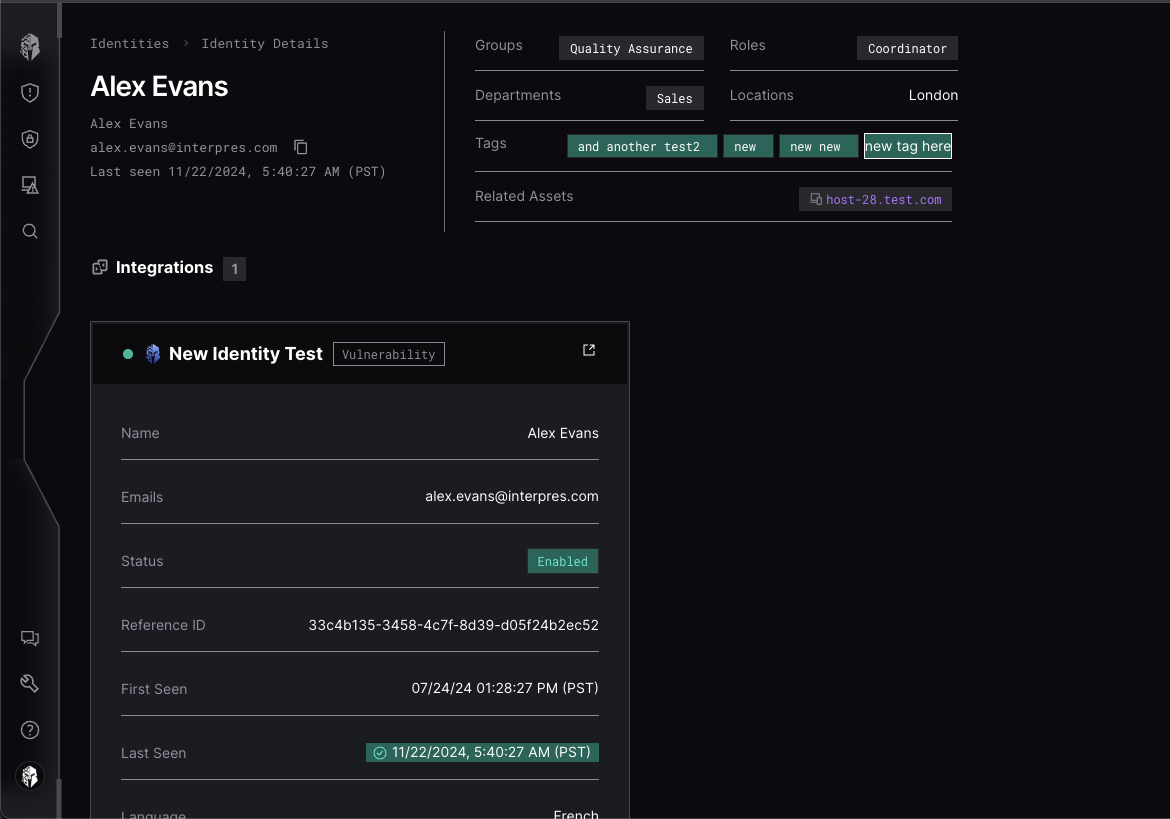Click the Interpres logo in the sidebar
This screenshot has width=1170, height=819.
tap(30, 46)
